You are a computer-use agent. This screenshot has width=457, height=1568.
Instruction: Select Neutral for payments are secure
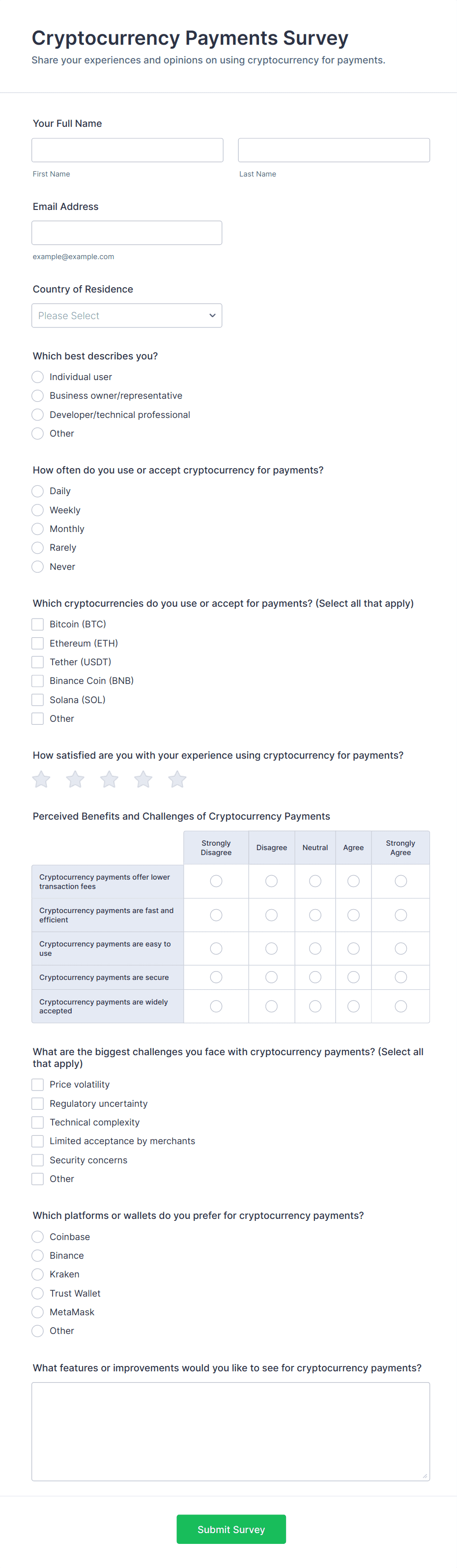(315, 977)
